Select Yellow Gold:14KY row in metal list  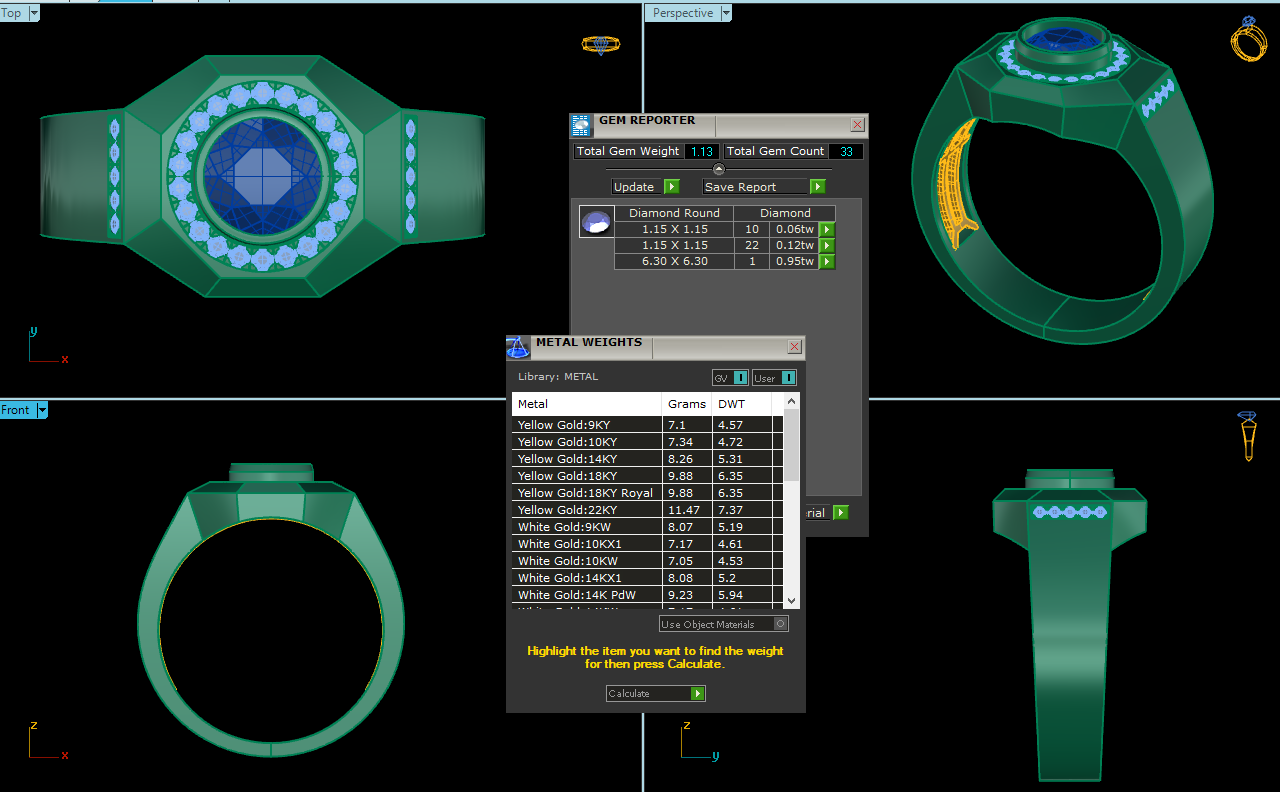[585, 459]
